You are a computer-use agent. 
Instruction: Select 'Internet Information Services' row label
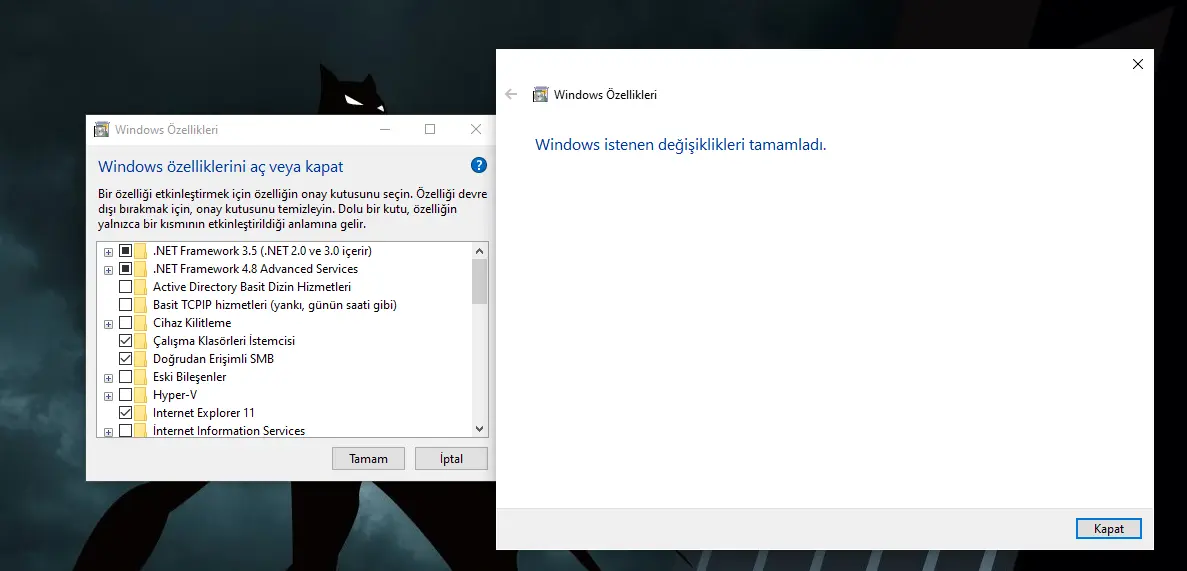pos(229,431)
